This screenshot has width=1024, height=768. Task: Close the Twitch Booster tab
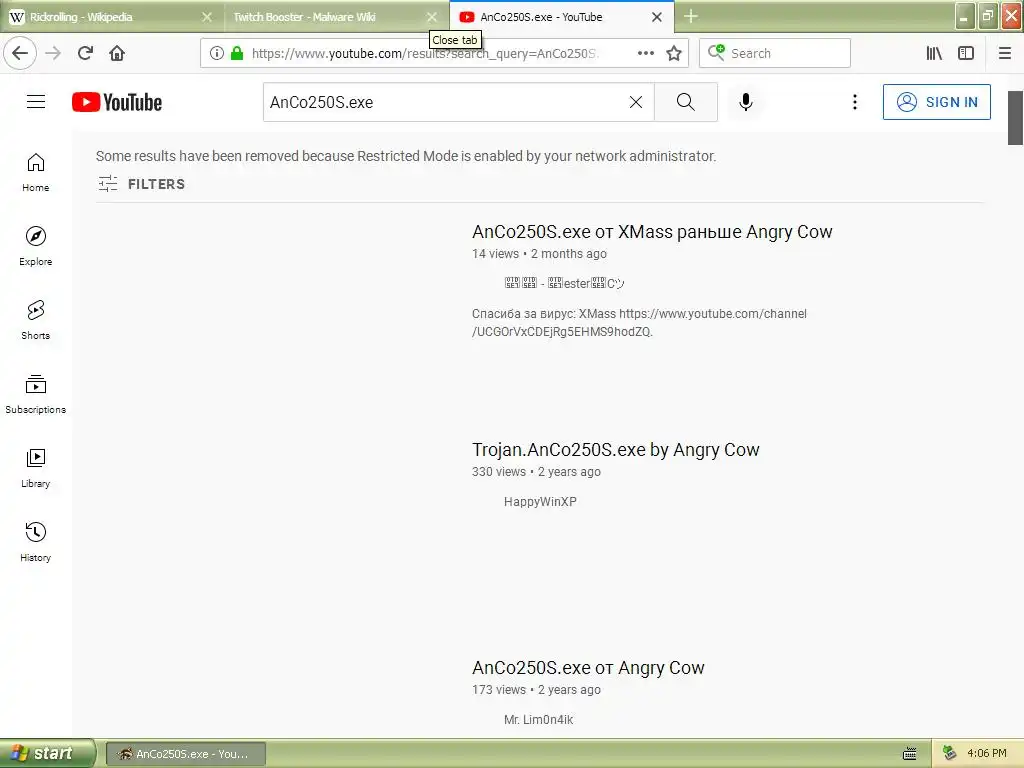(x=432, y=17)
